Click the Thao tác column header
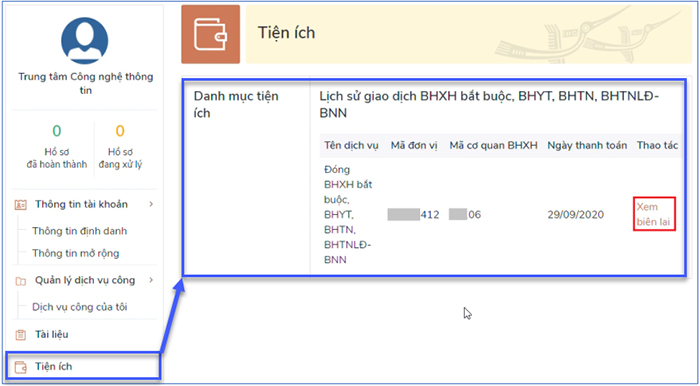 (x=658, y=145)
